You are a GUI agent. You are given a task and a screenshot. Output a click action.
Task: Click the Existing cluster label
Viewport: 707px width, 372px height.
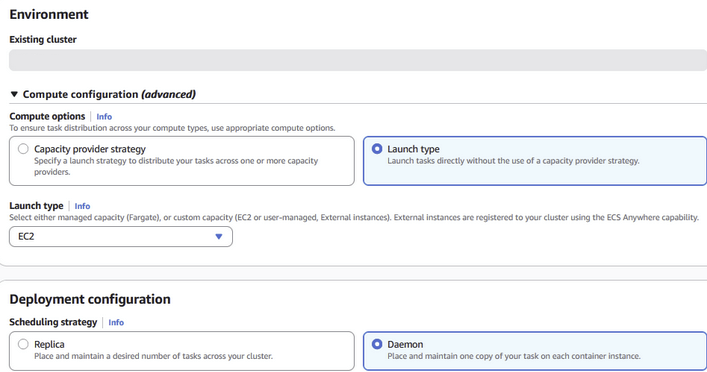click(43, 40)
